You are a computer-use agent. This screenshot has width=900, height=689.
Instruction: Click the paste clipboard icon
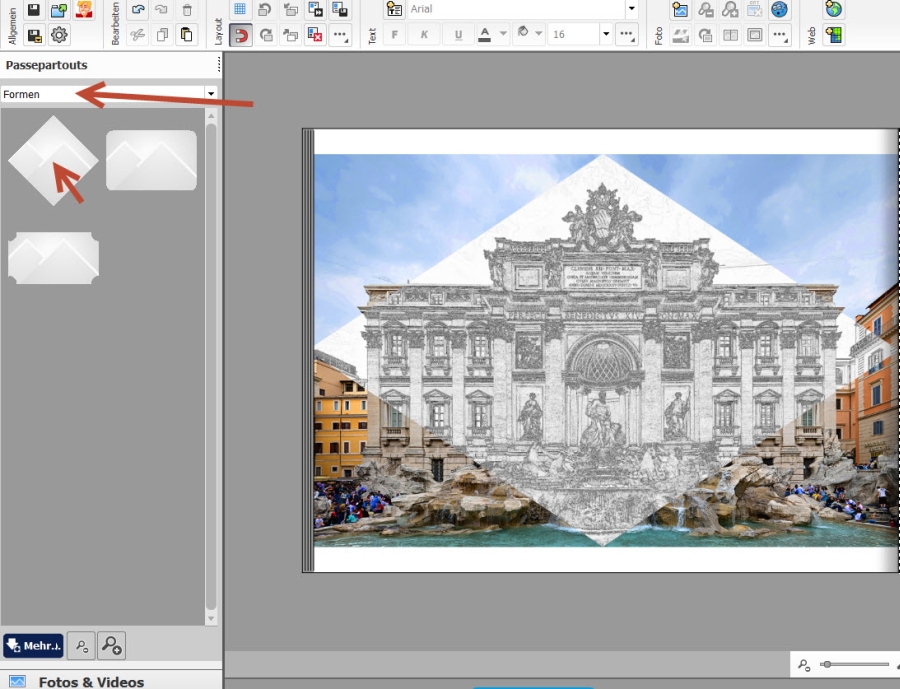(x=186, y=35)
